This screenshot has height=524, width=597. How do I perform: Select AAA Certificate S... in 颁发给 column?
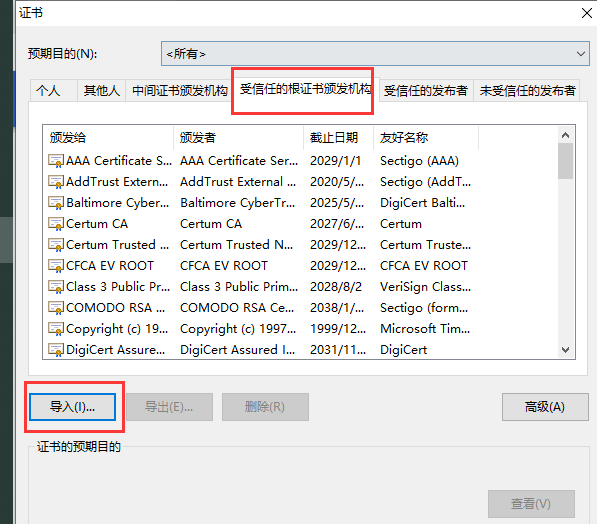[x=119, y=161]
